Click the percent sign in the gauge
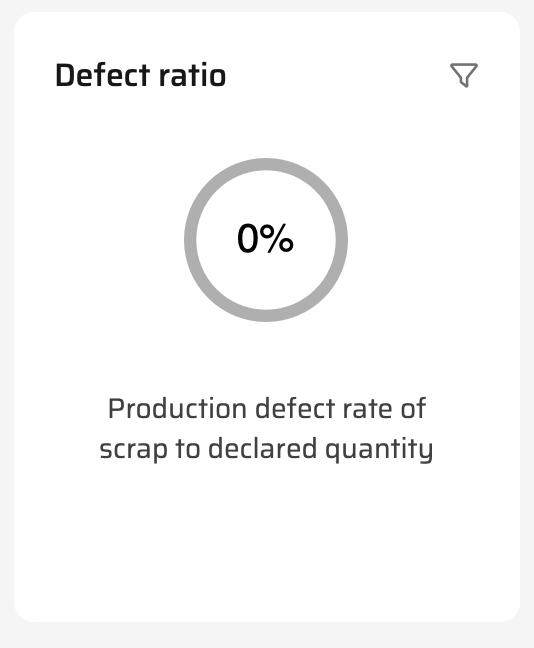 tap(278, 238)
